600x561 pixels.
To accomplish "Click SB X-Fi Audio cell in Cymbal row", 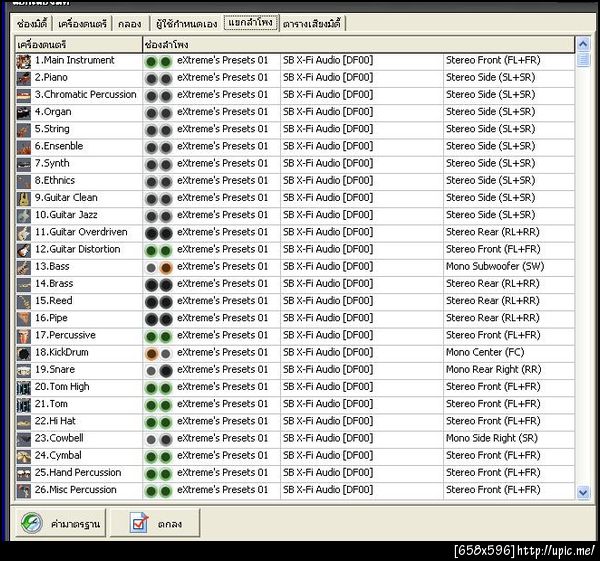I will [362, 456].
